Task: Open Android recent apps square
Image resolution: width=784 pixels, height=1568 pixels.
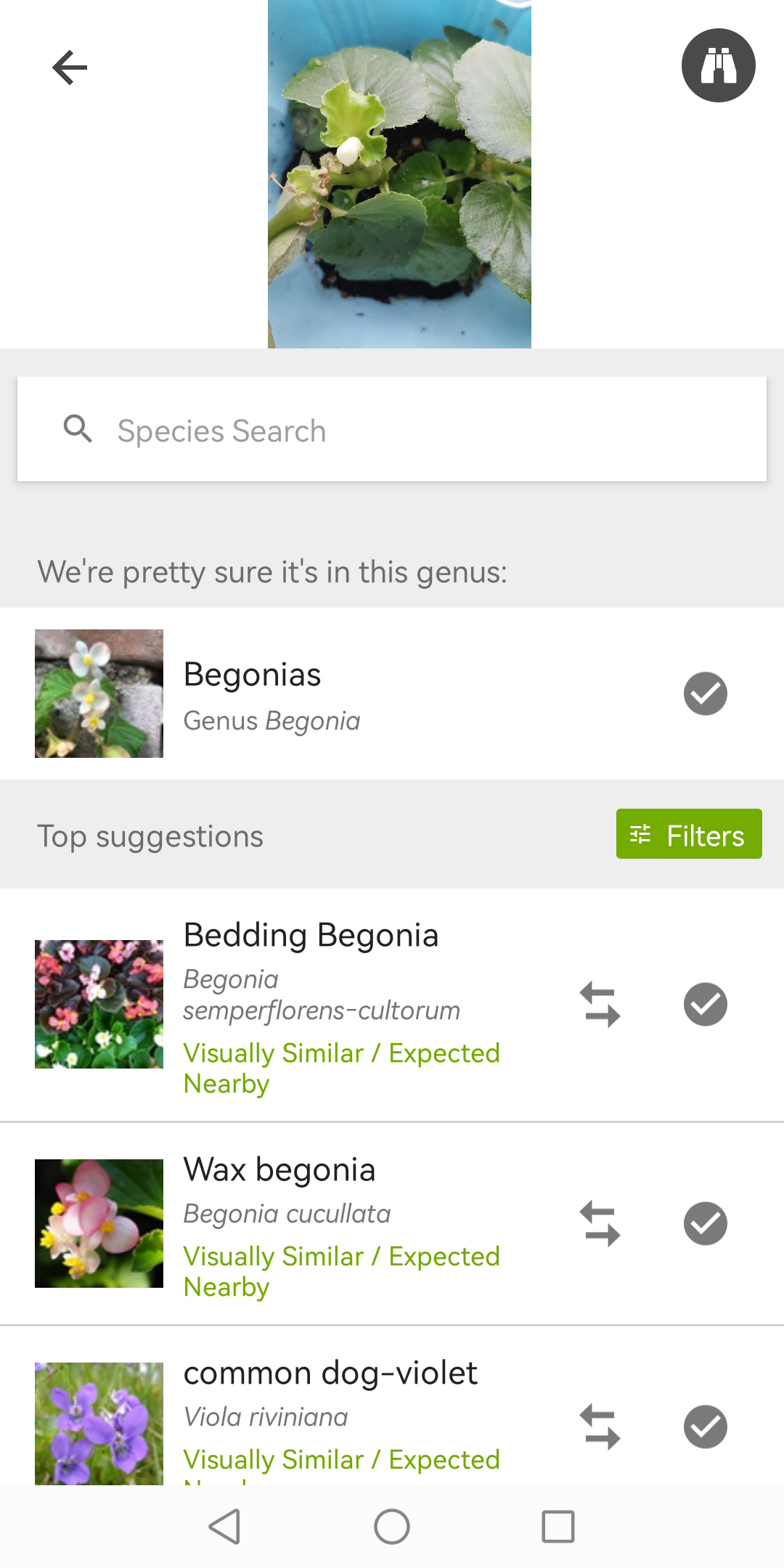Action: (x=558, y=1526)
